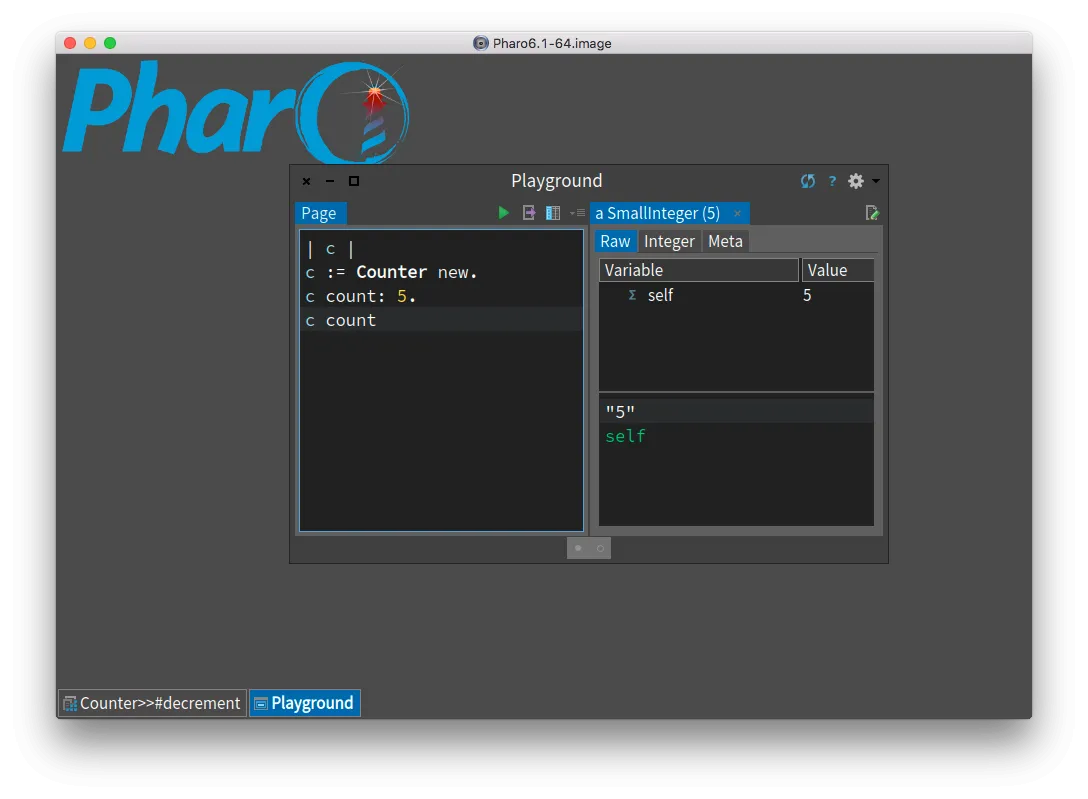Switch to the Raw inspector tab
This screenshot has height=799, width=1088.
point(615,241)
